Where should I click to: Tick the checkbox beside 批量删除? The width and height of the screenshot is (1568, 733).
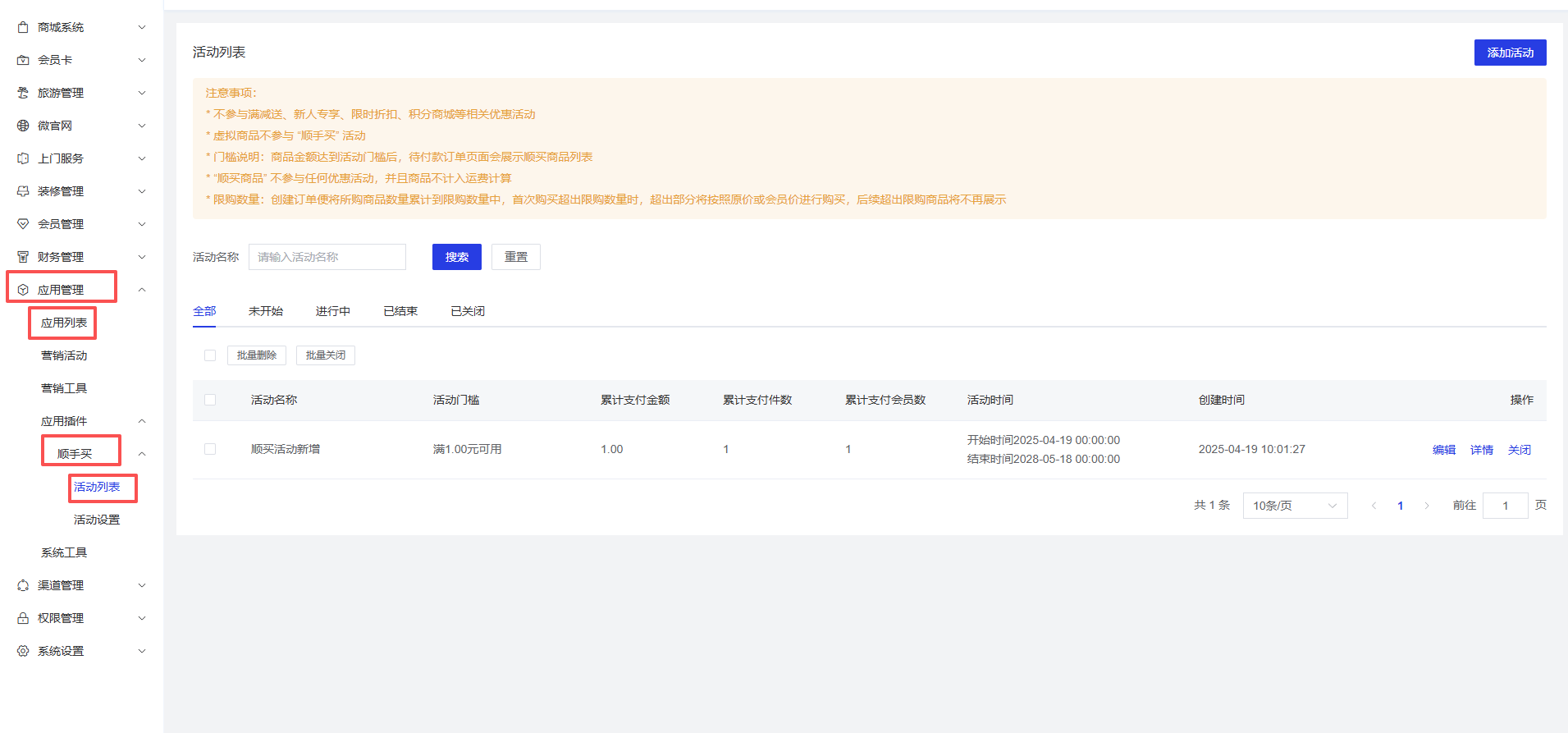210,355
